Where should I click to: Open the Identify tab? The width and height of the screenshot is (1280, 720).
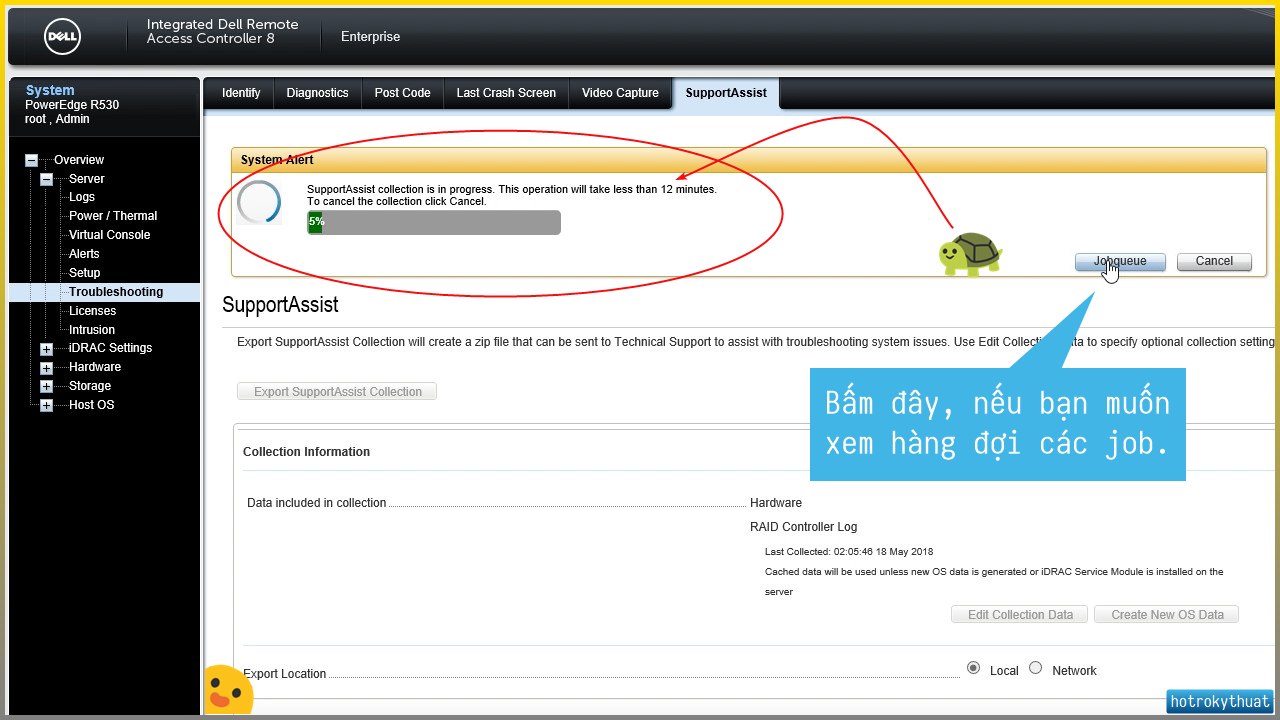tap(241, 93)
